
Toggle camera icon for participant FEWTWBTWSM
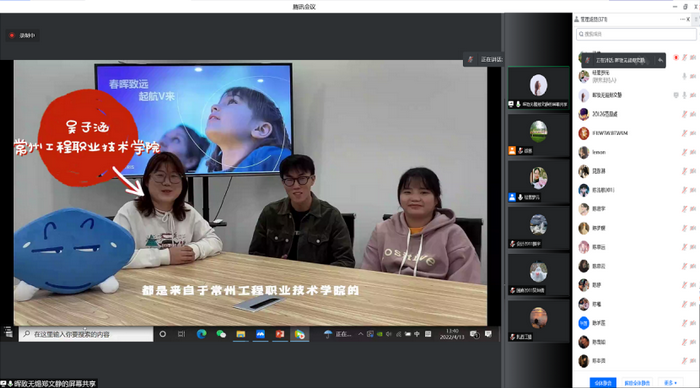[x=693, y=133]
